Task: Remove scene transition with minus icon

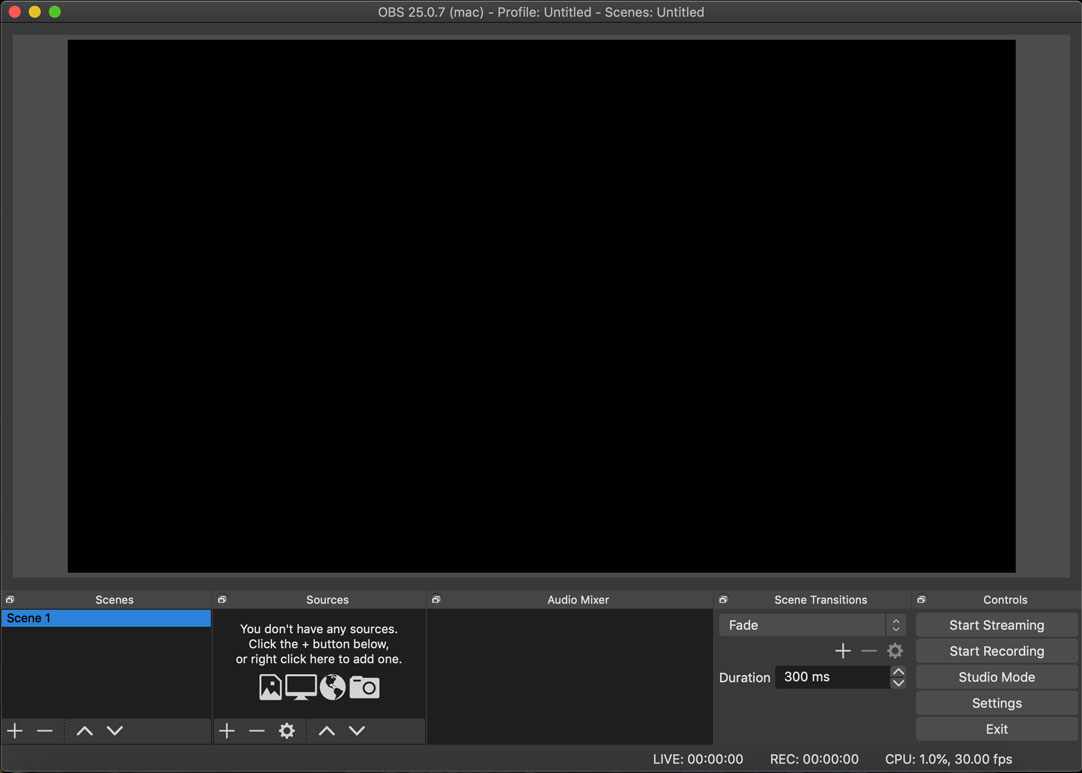Action: (869, 651)
